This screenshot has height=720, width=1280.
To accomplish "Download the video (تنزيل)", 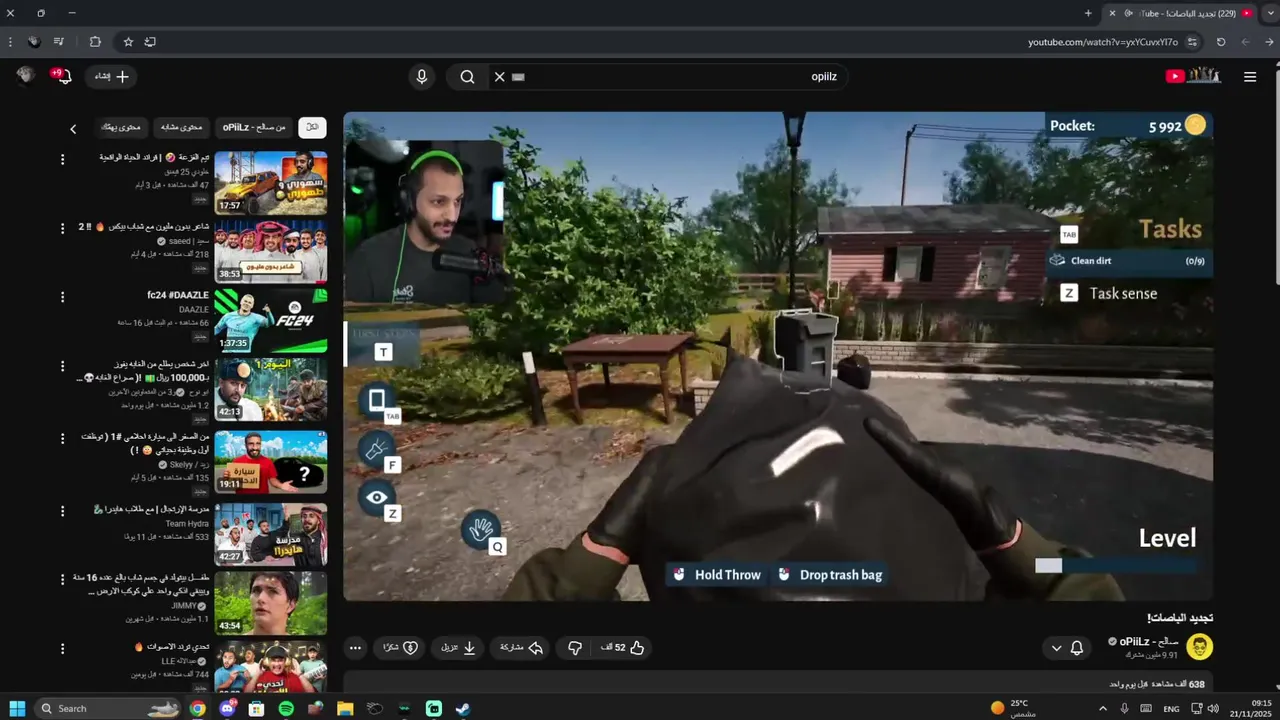I will 458,648.
